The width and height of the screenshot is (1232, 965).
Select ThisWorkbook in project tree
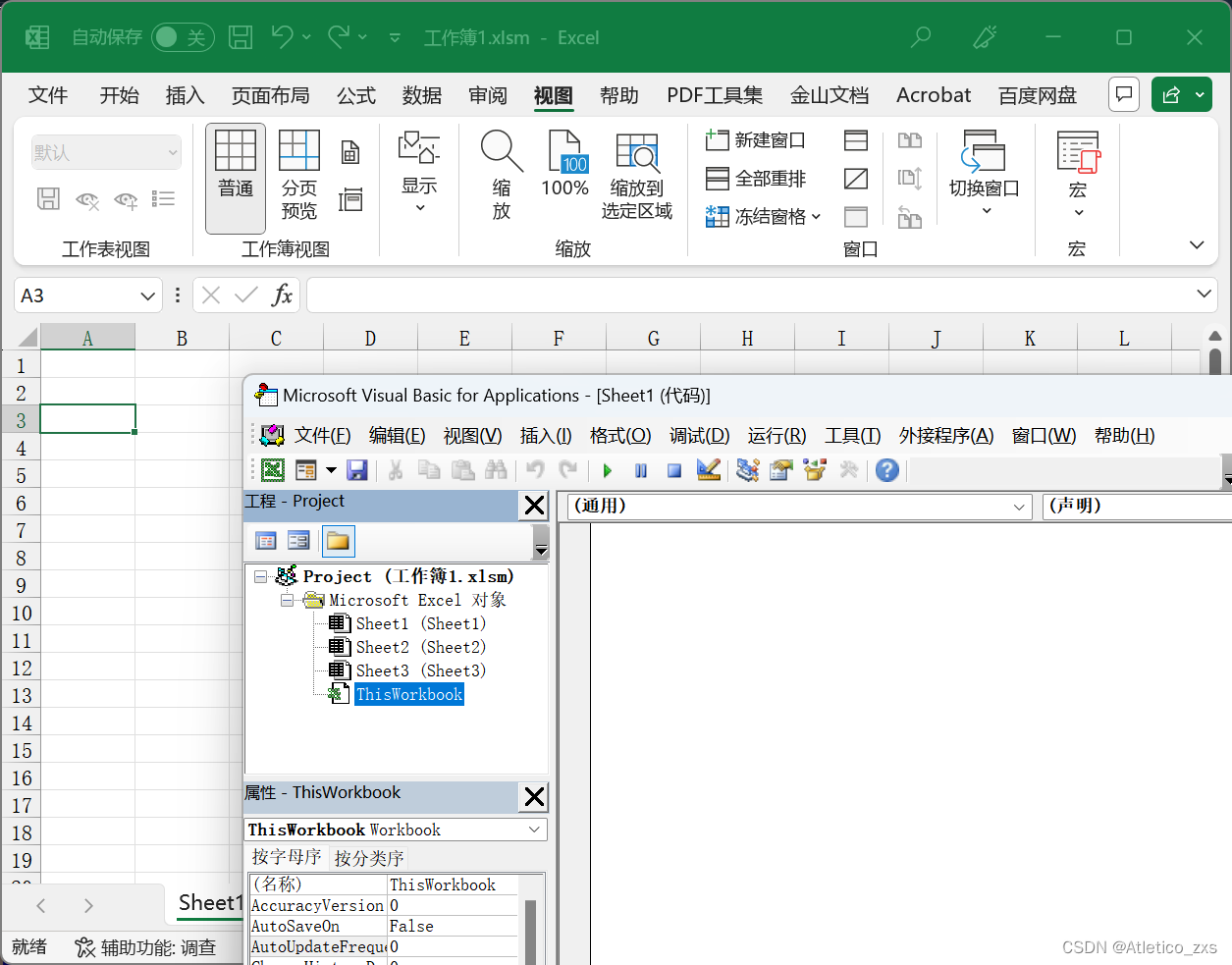click(x=408, y=694)
